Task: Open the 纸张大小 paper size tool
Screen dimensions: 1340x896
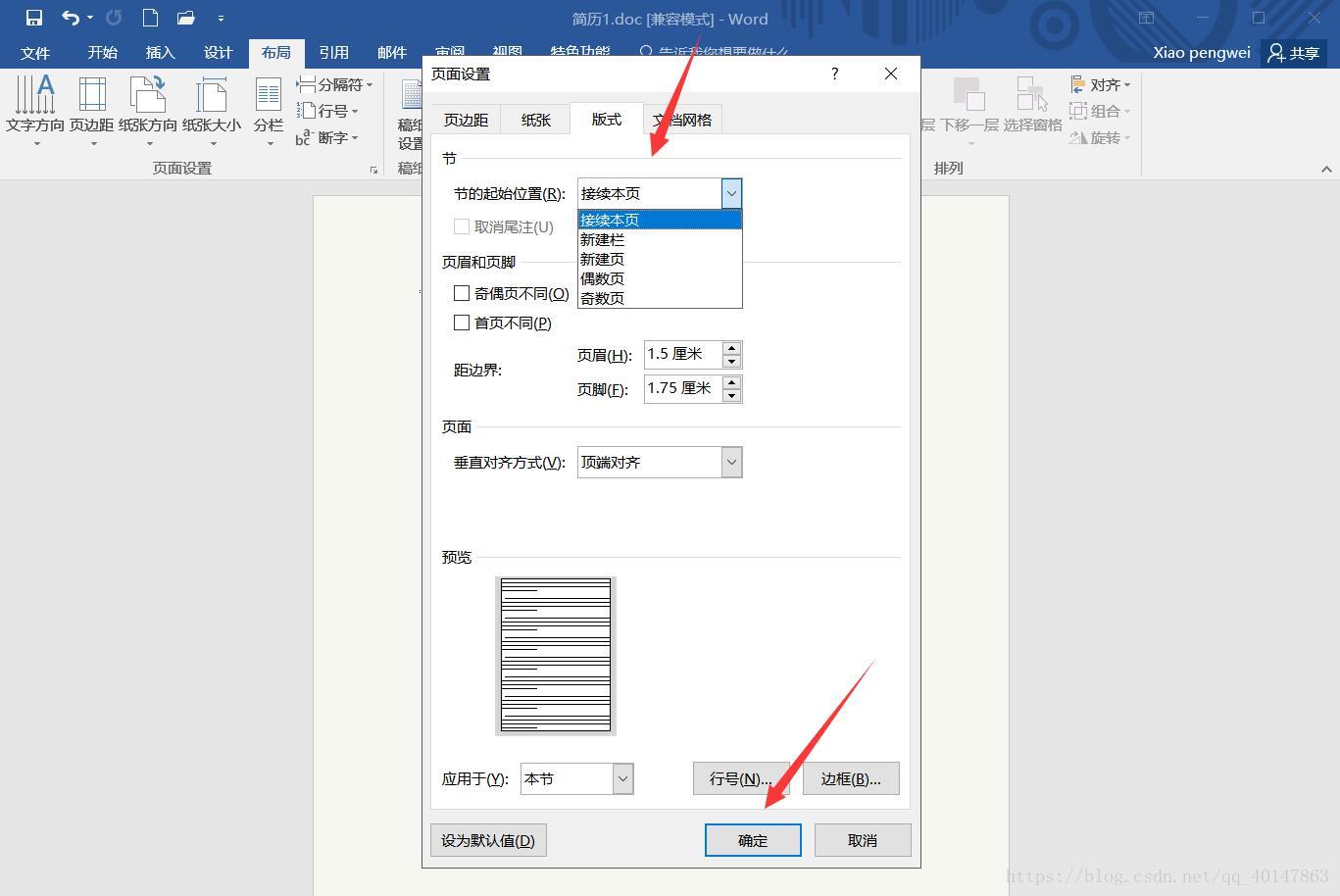Action: (x=212, y=111)
